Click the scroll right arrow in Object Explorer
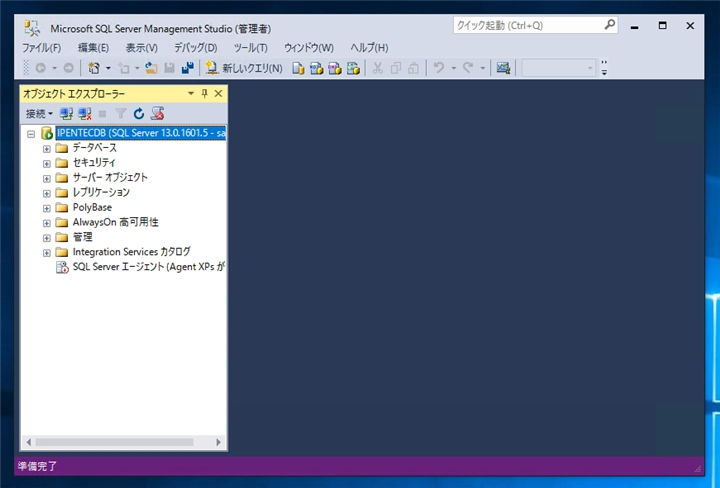 pyautogui.click(x=218, y=442)
